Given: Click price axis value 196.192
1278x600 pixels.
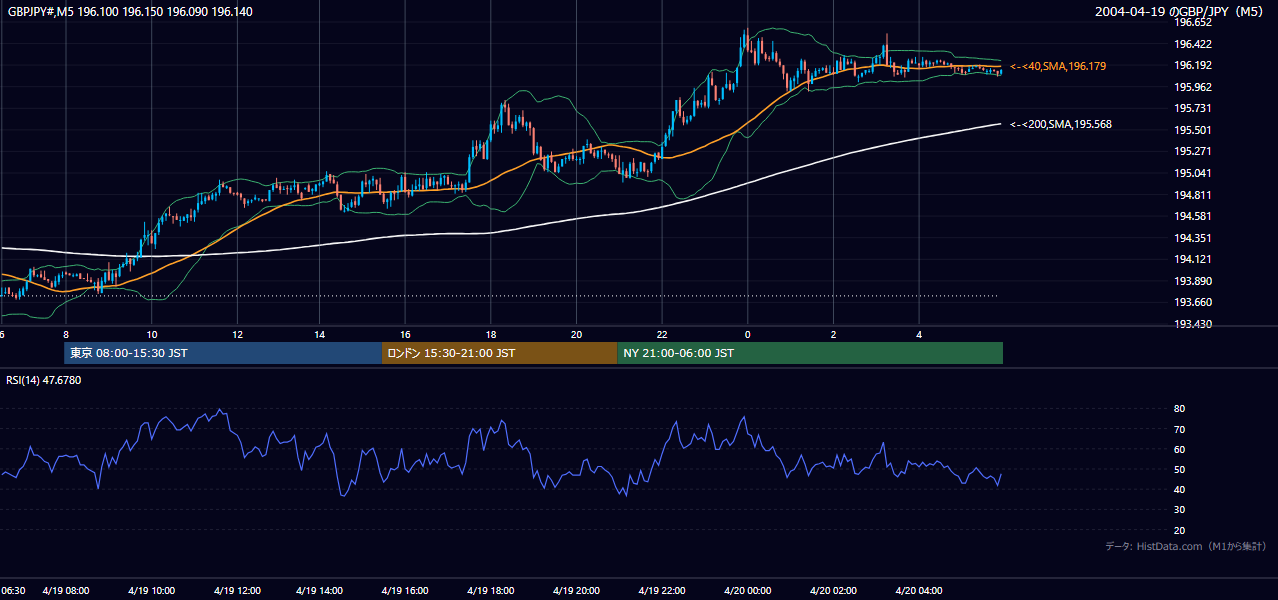Looking at the screenshot, I should pos(1192,65).
